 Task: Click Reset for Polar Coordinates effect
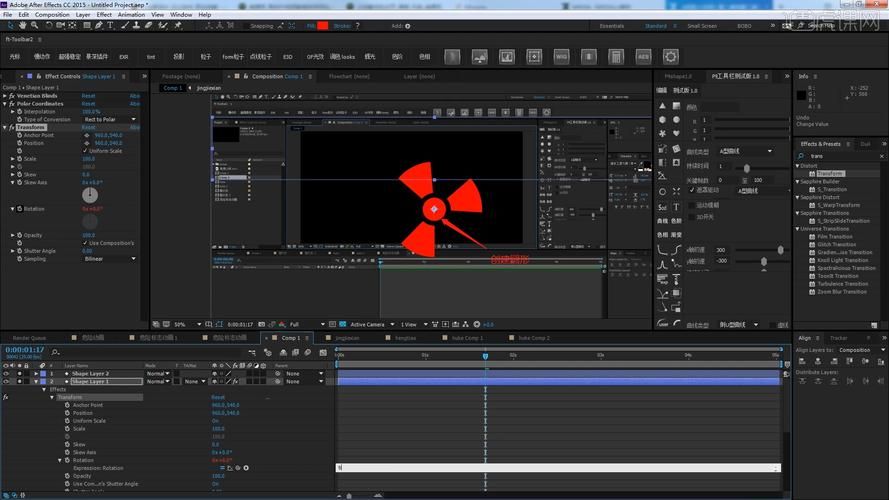pos(88,104)
